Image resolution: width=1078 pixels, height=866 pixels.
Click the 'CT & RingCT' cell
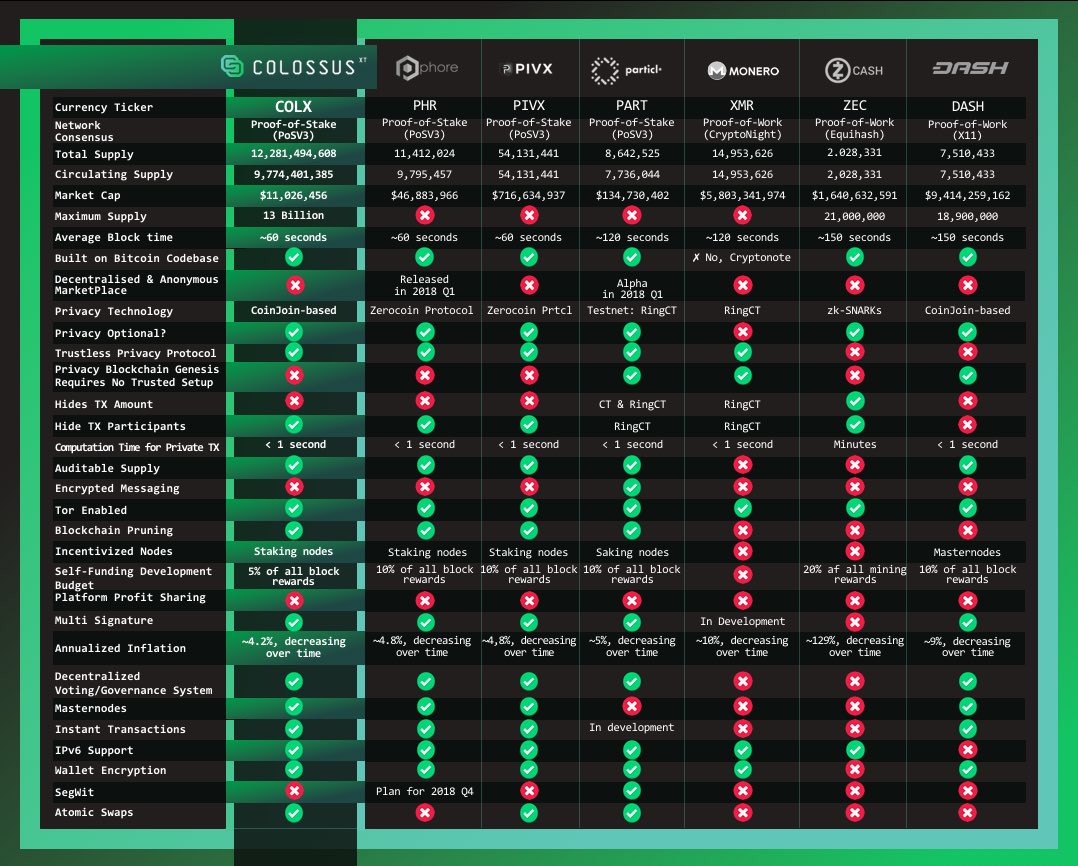tap(632, 404)
